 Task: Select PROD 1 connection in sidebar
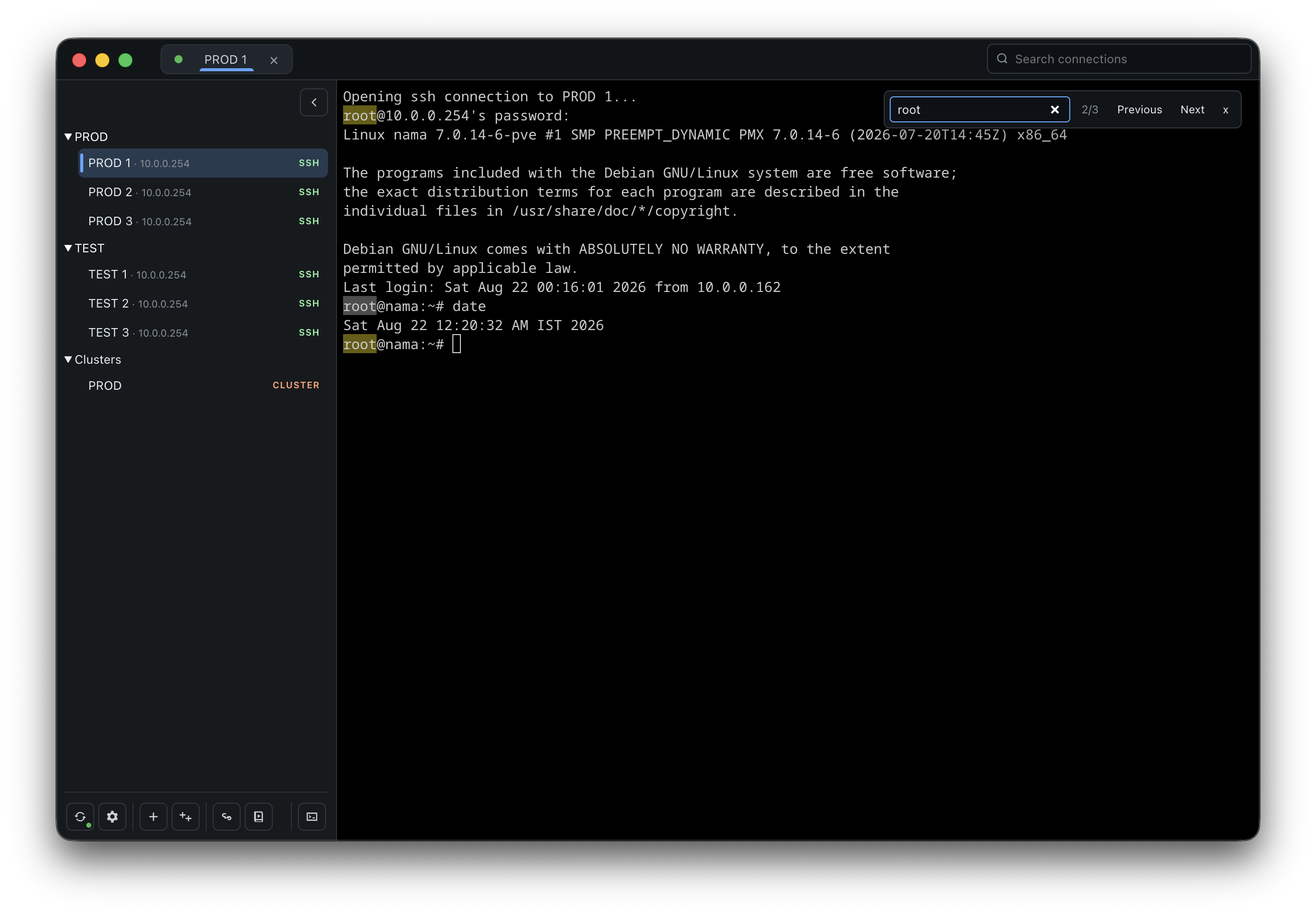pos(203,164)
